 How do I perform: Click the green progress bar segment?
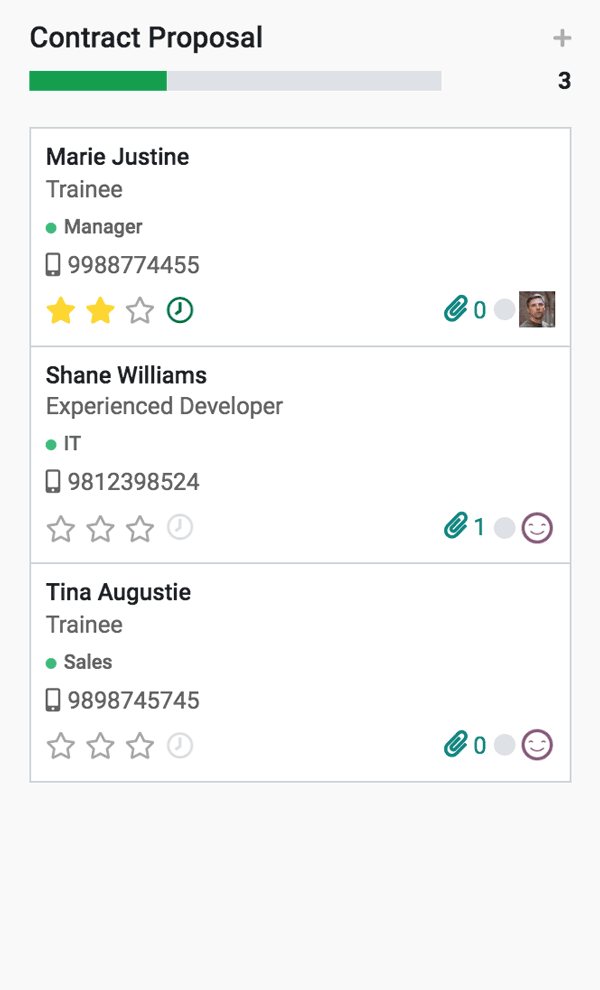coord(97,80)
